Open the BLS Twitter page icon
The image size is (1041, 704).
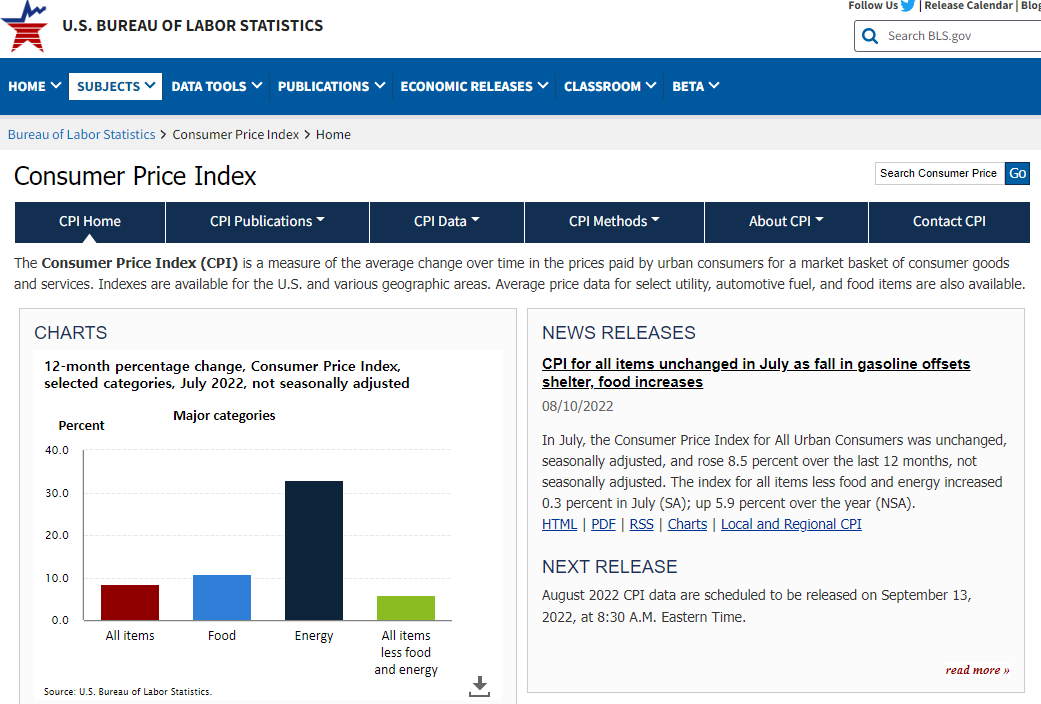pos(908,6)
